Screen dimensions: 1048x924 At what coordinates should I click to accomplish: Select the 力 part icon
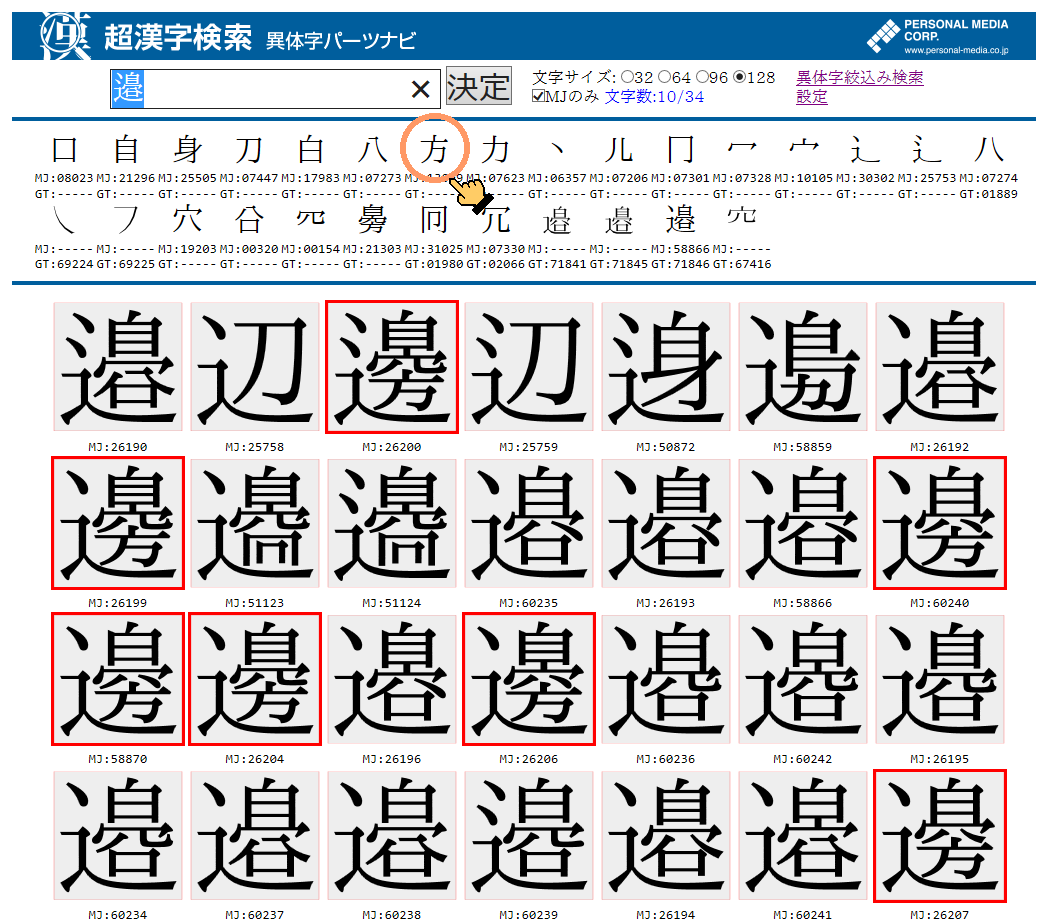coord(494,148)
